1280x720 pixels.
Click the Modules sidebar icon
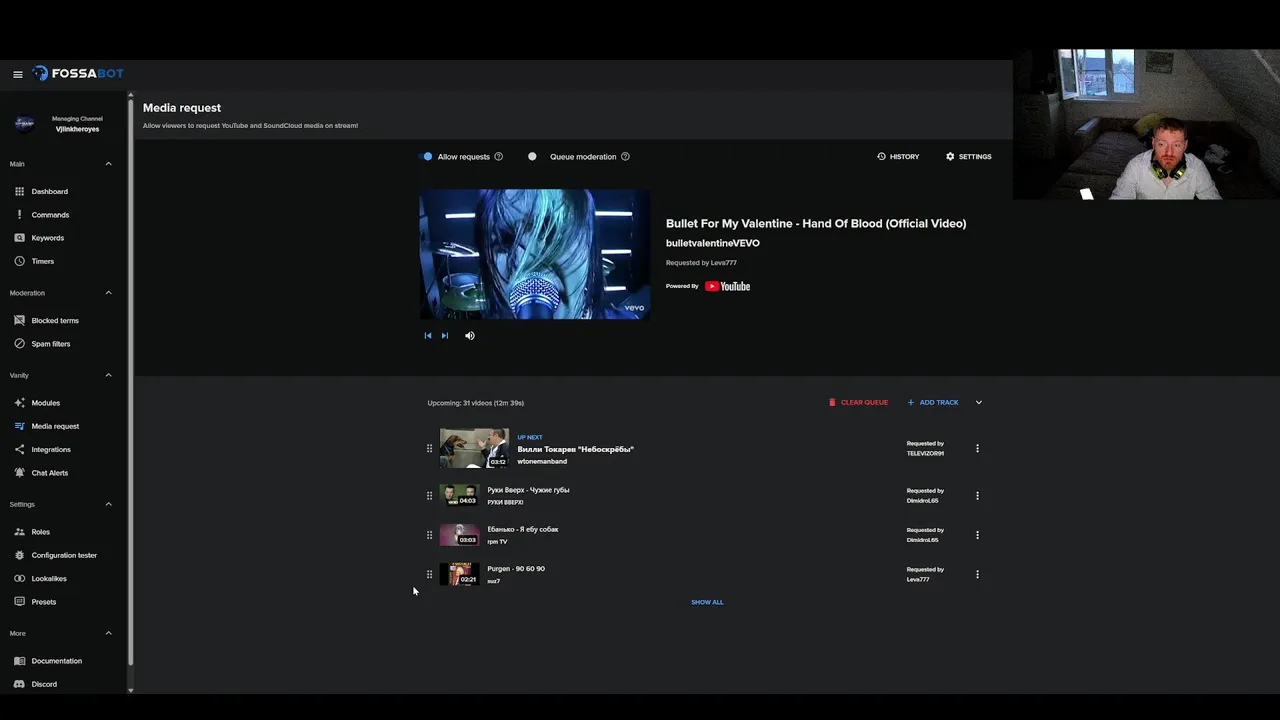[x=20, y=403]
